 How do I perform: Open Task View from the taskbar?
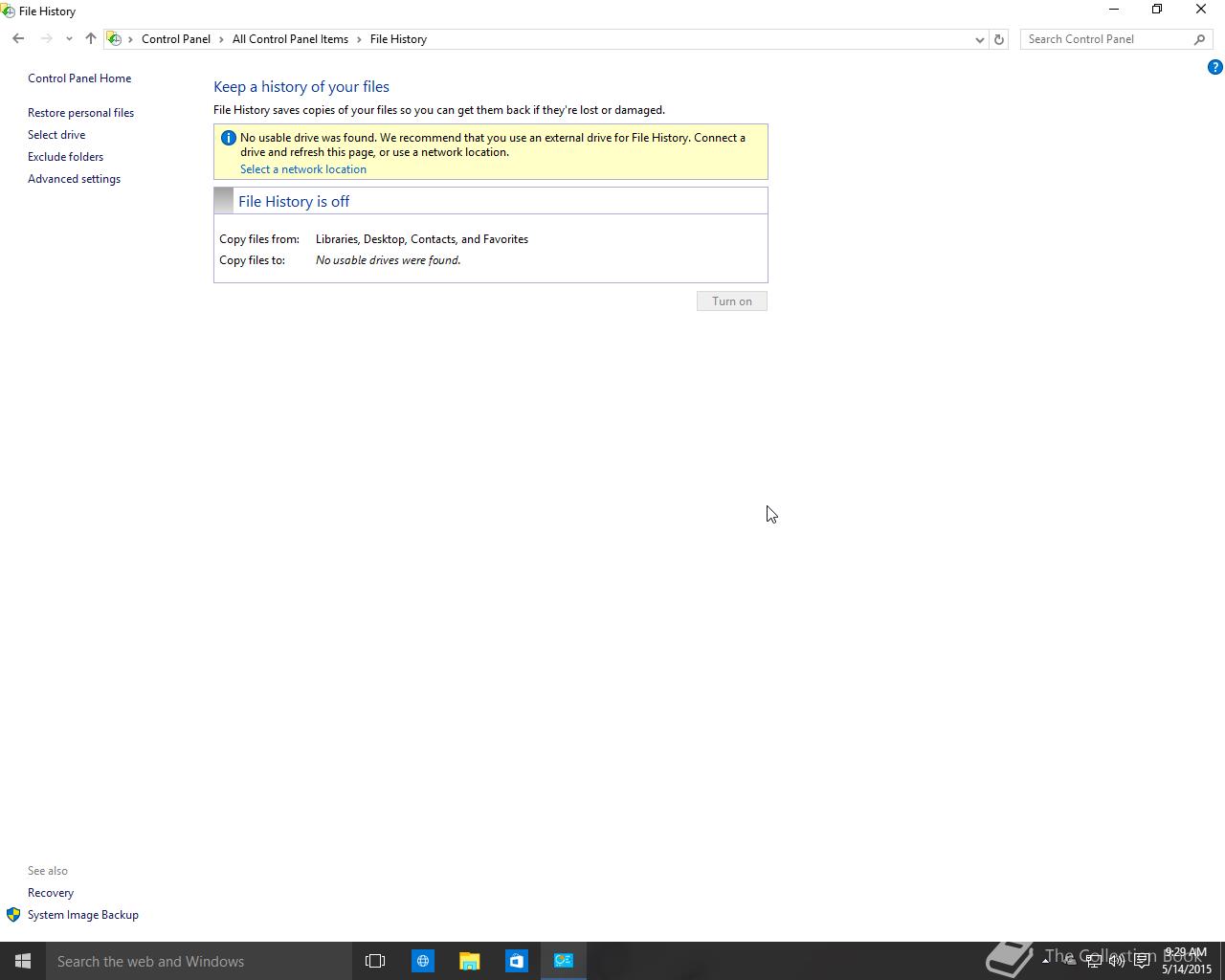tap(375, 961)
